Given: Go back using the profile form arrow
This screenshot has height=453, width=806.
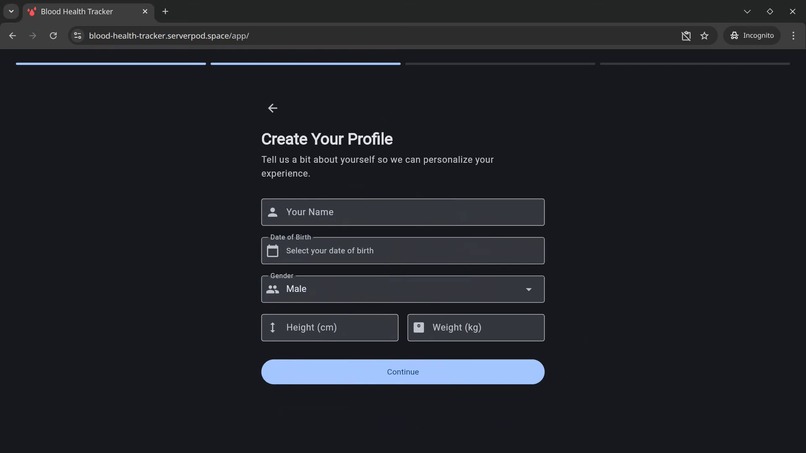Looking at the screenshot, I should [272, 108].
